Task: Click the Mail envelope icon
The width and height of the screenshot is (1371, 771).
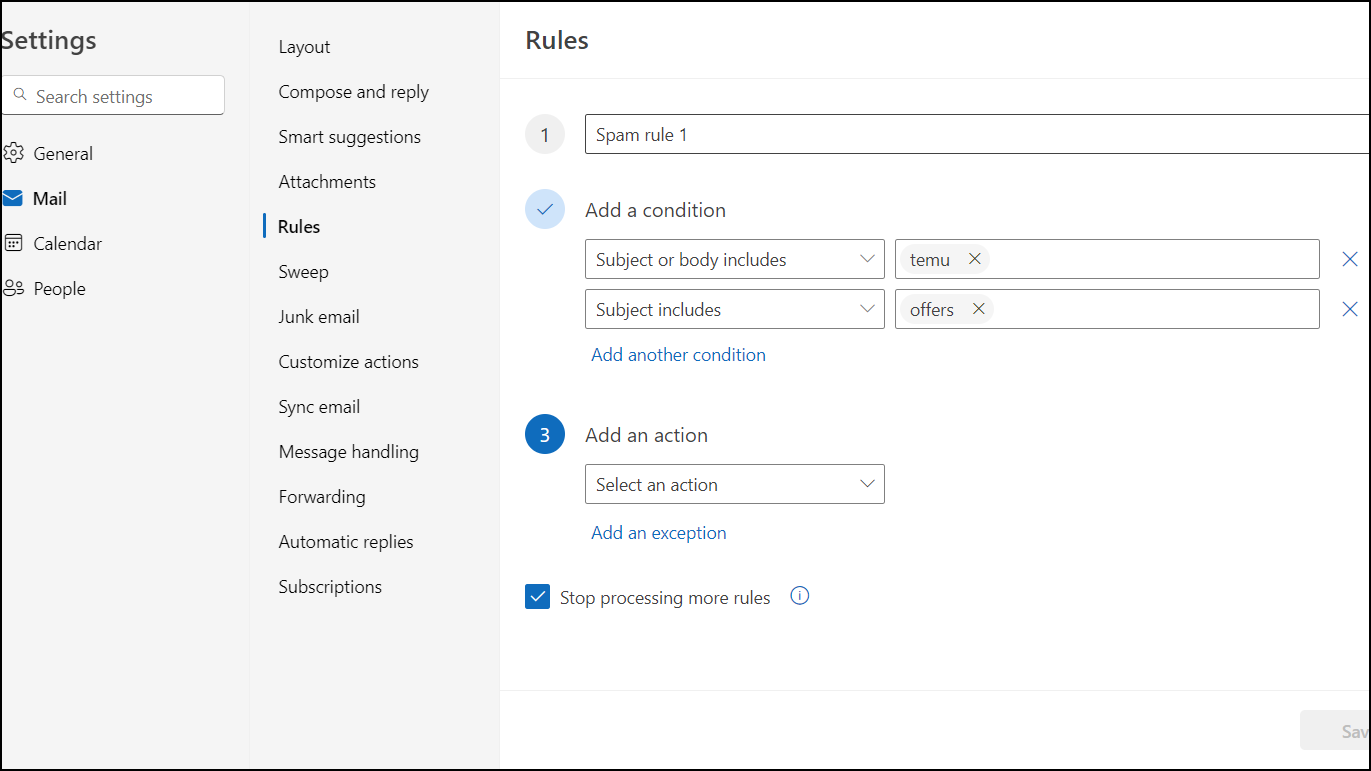Action: (13, 198)
